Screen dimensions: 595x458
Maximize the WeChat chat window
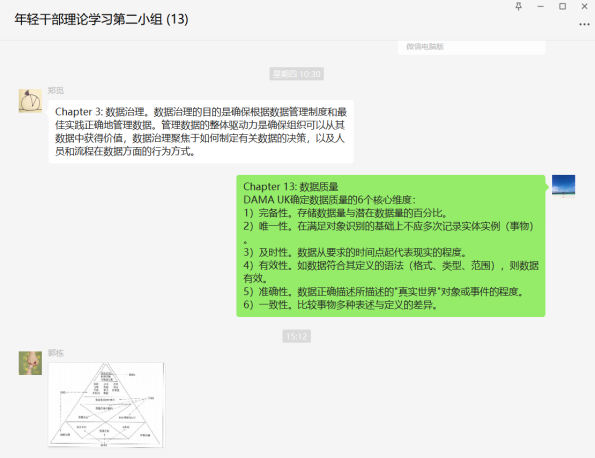click(x=563, y=6)
